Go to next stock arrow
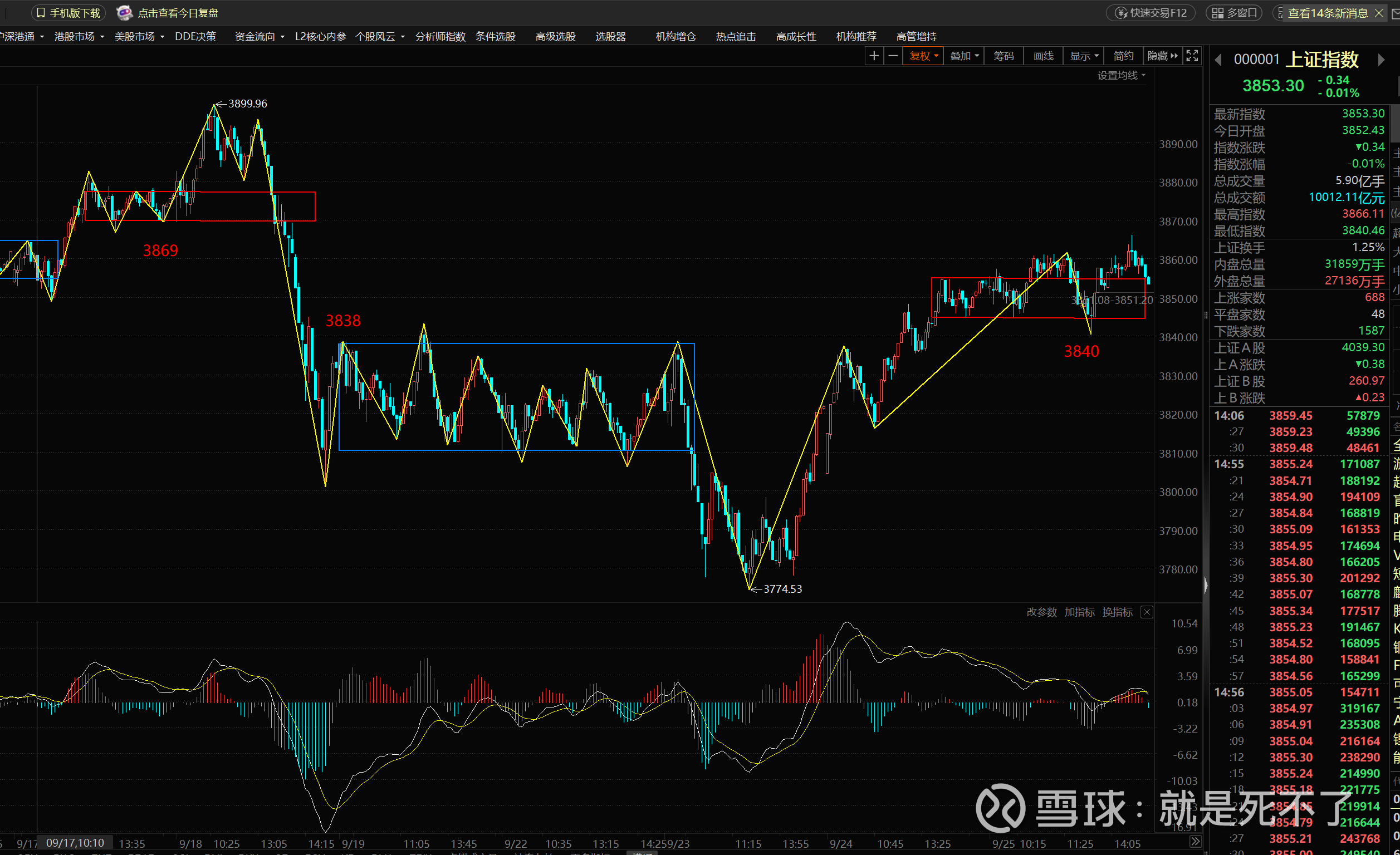Viewport: 1400px width, 855px height. 1381,60
